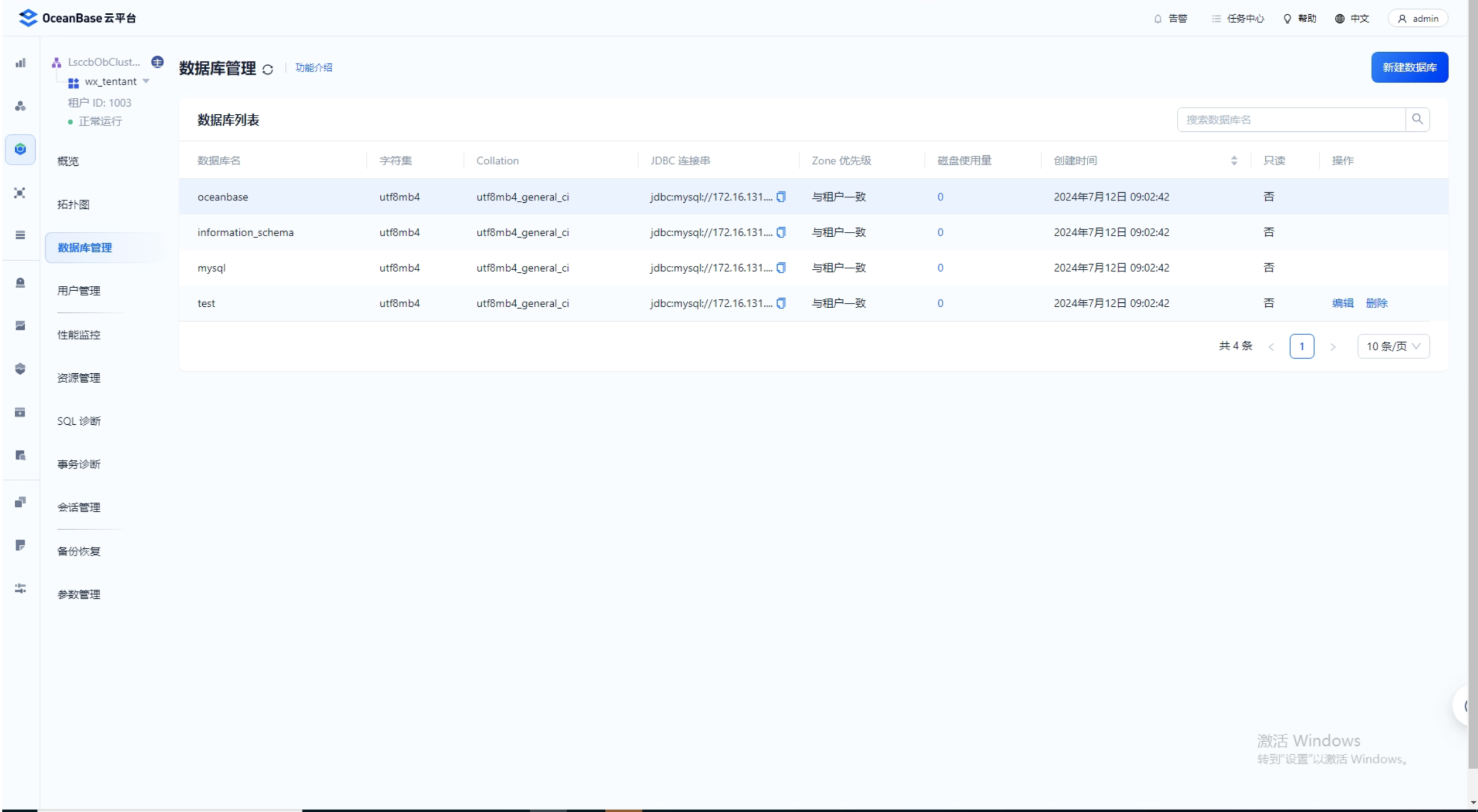The width and height of the screenshot is (1478, 812).
Task: Open the 告警 bell icon
Action: (x=1157, y=19)
